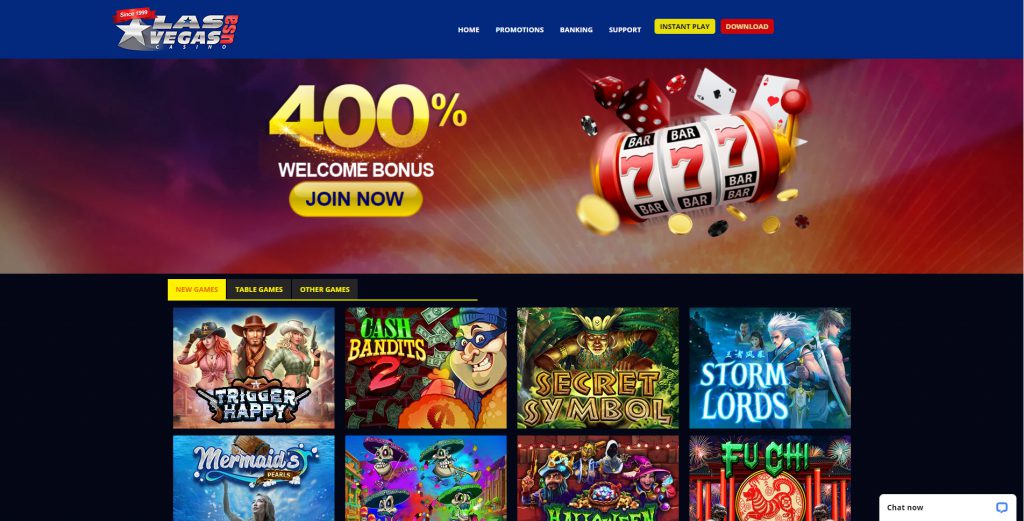Click the Las Vegas USA Casino logo

(176, 29)
